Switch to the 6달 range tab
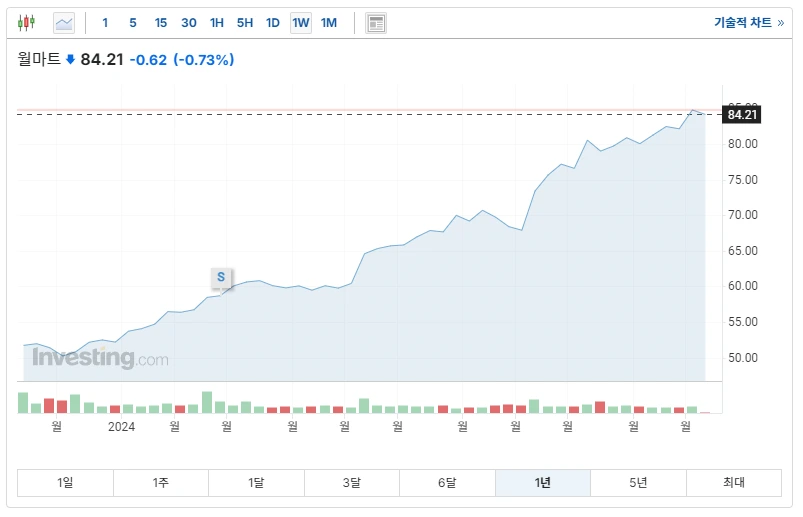This screenshot has width=803, height=517. tap(447, 482)
